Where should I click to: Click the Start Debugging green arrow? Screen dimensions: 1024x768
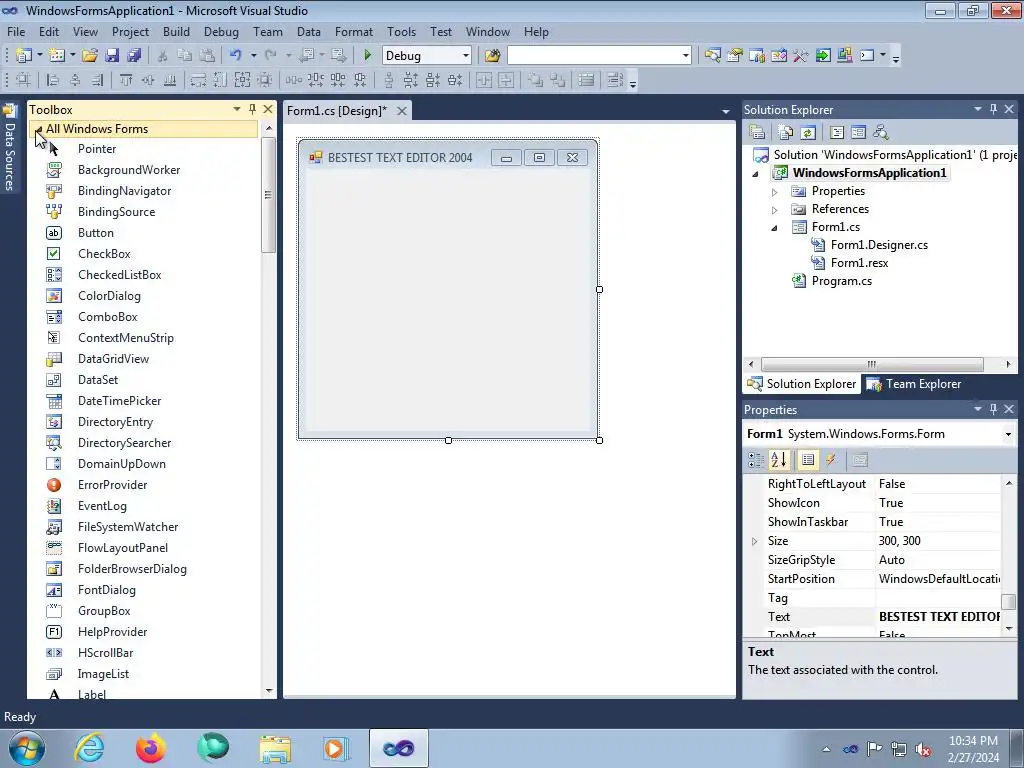pos(367,56)
